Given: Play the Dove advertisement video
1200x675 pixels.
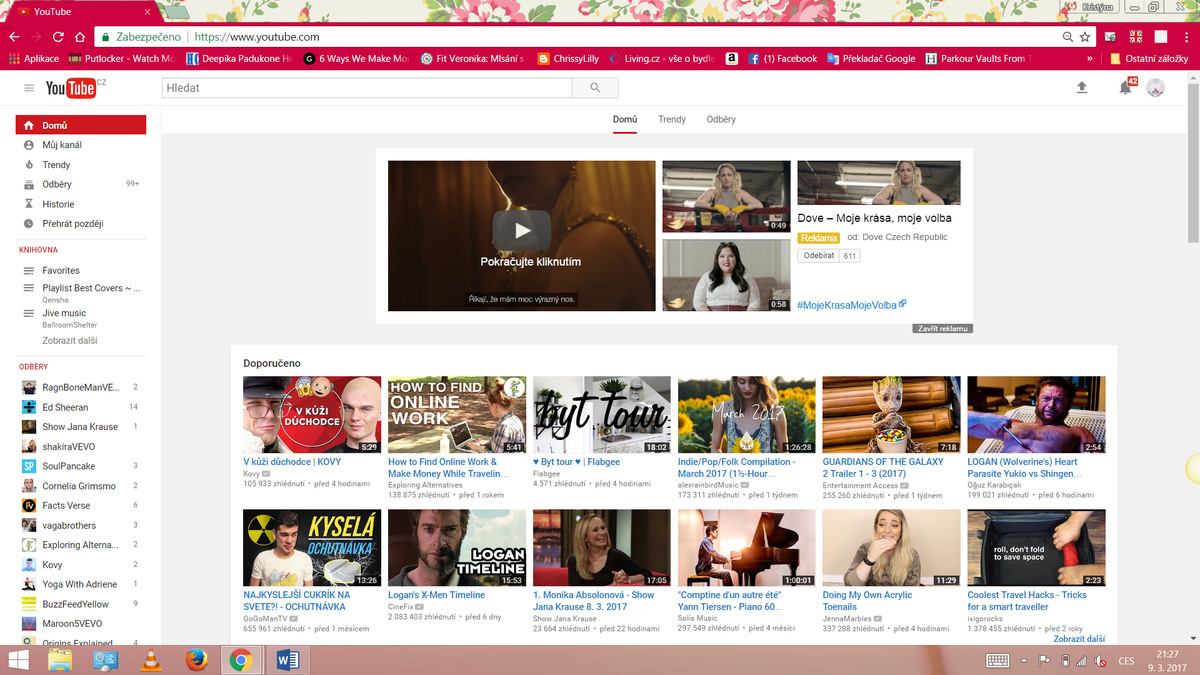Looking at the screenshot, I should (x=521, y=231).
